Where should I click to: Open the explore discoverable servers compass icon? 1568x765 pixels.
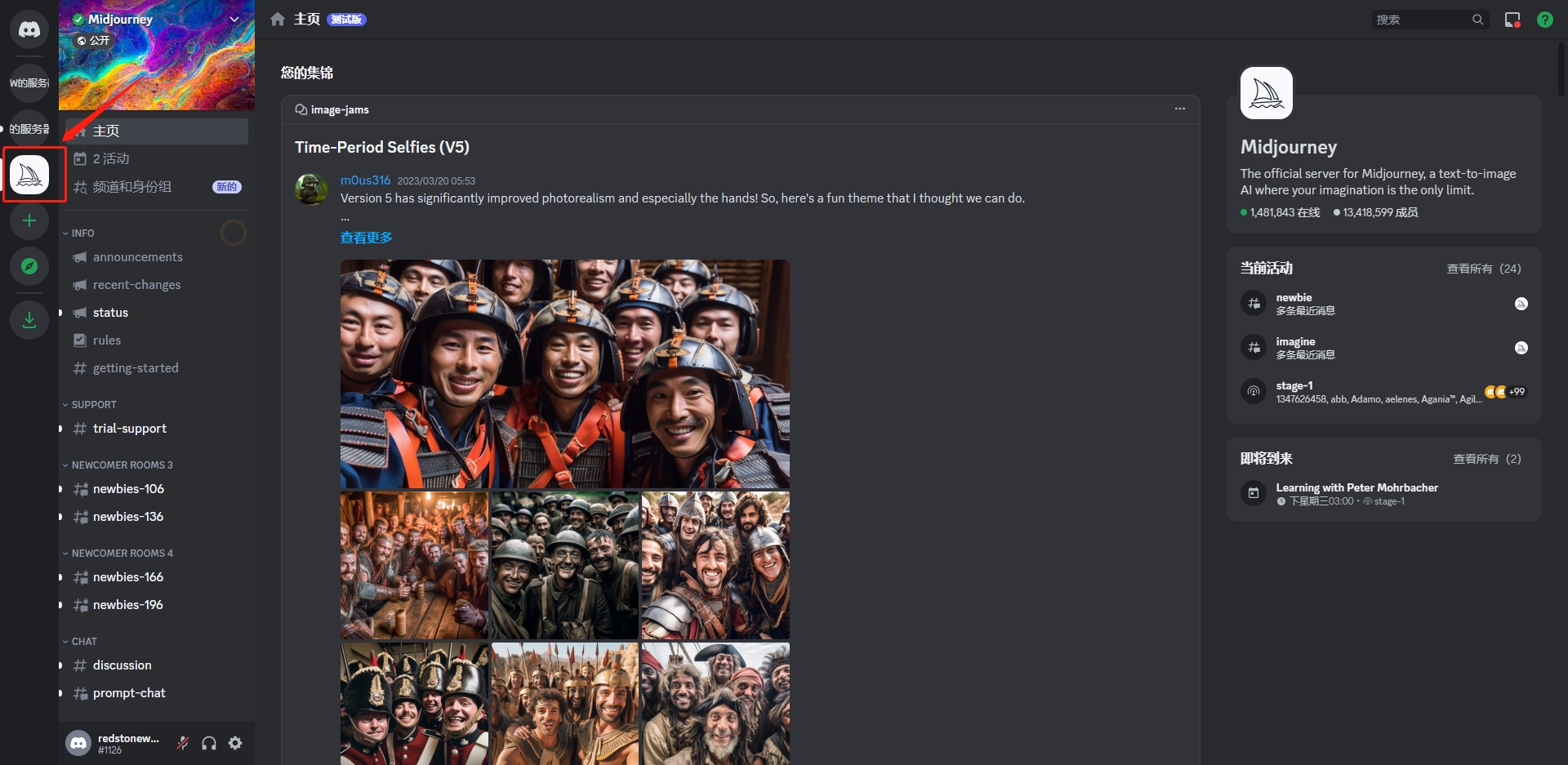(x=29, y=266)
